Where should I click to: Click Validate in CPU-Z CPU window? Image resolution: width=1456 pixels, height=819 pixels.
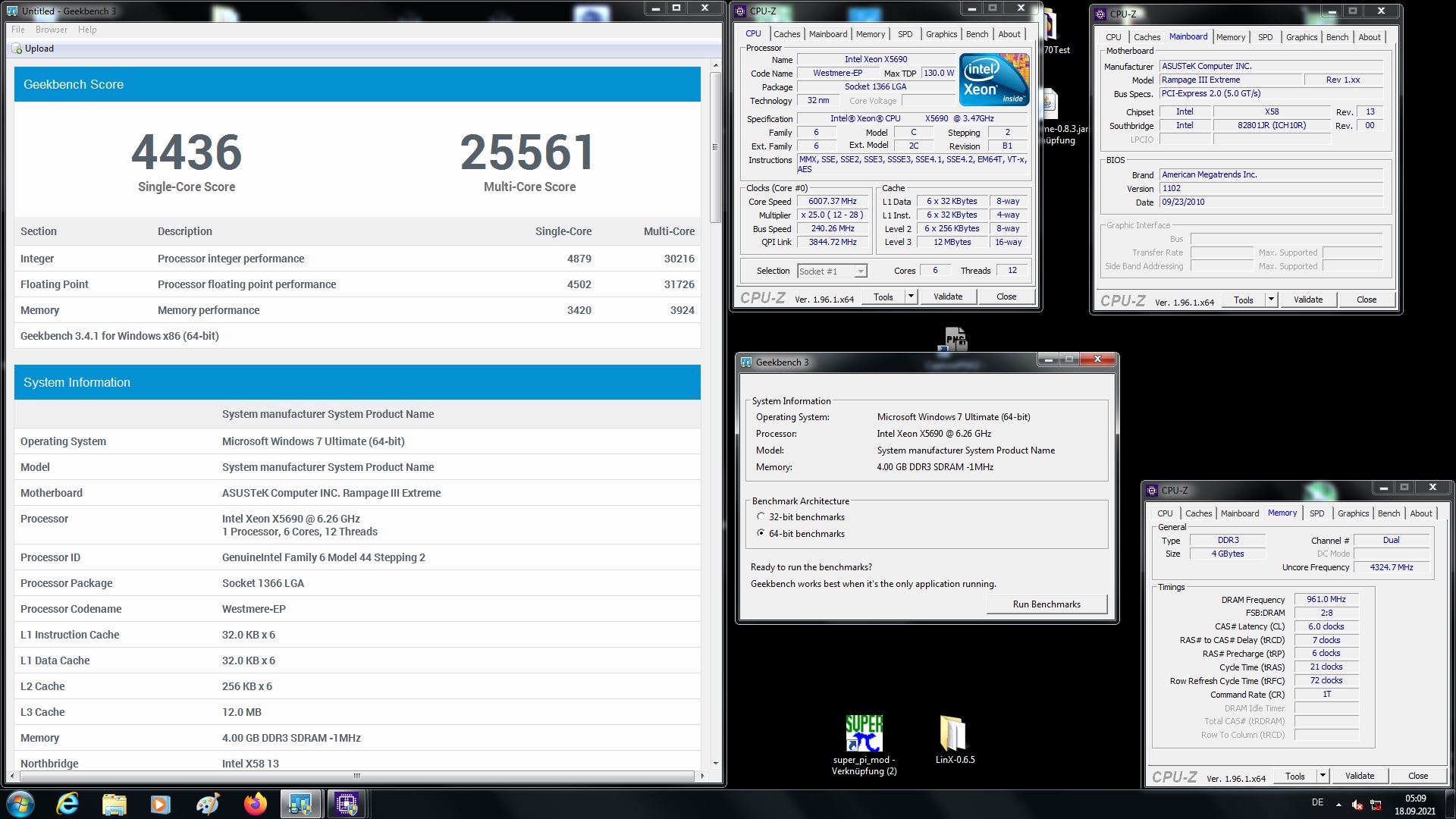click(947, 297)
